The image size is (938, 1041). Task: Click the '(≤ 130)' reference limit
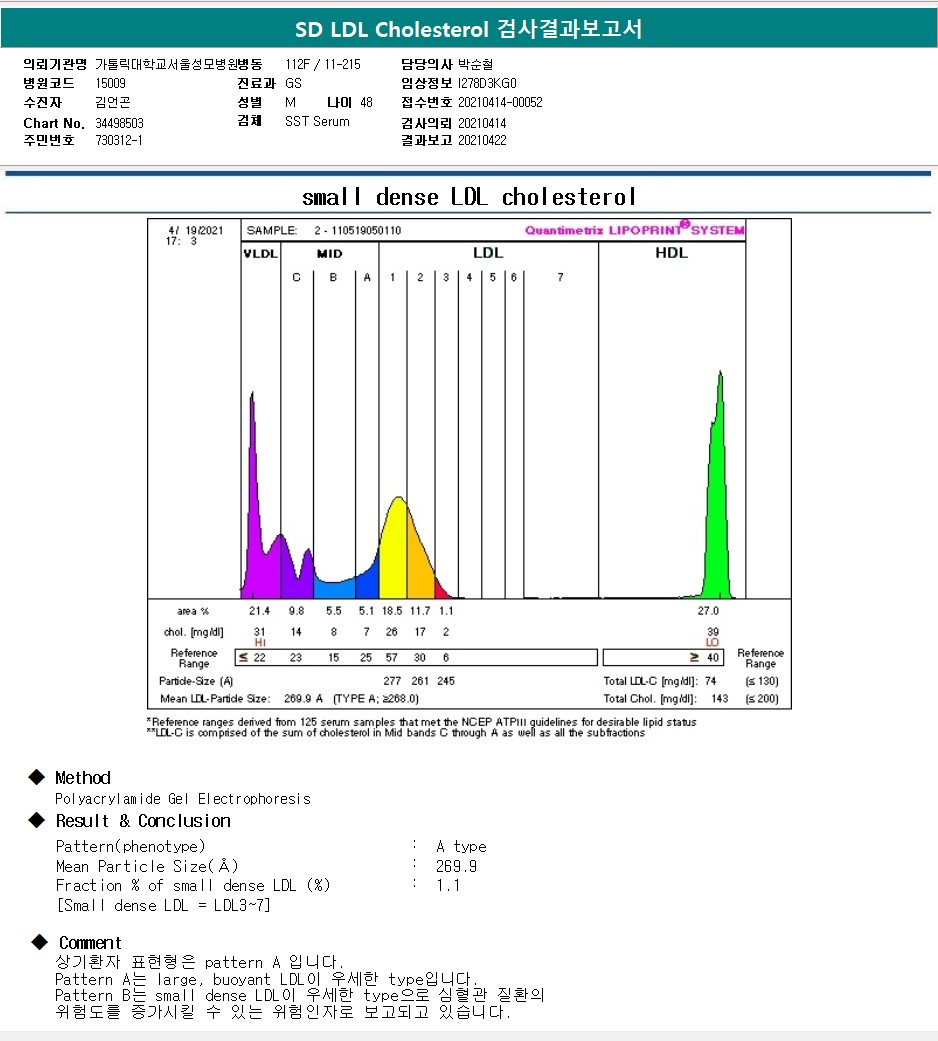pos(761,681)
